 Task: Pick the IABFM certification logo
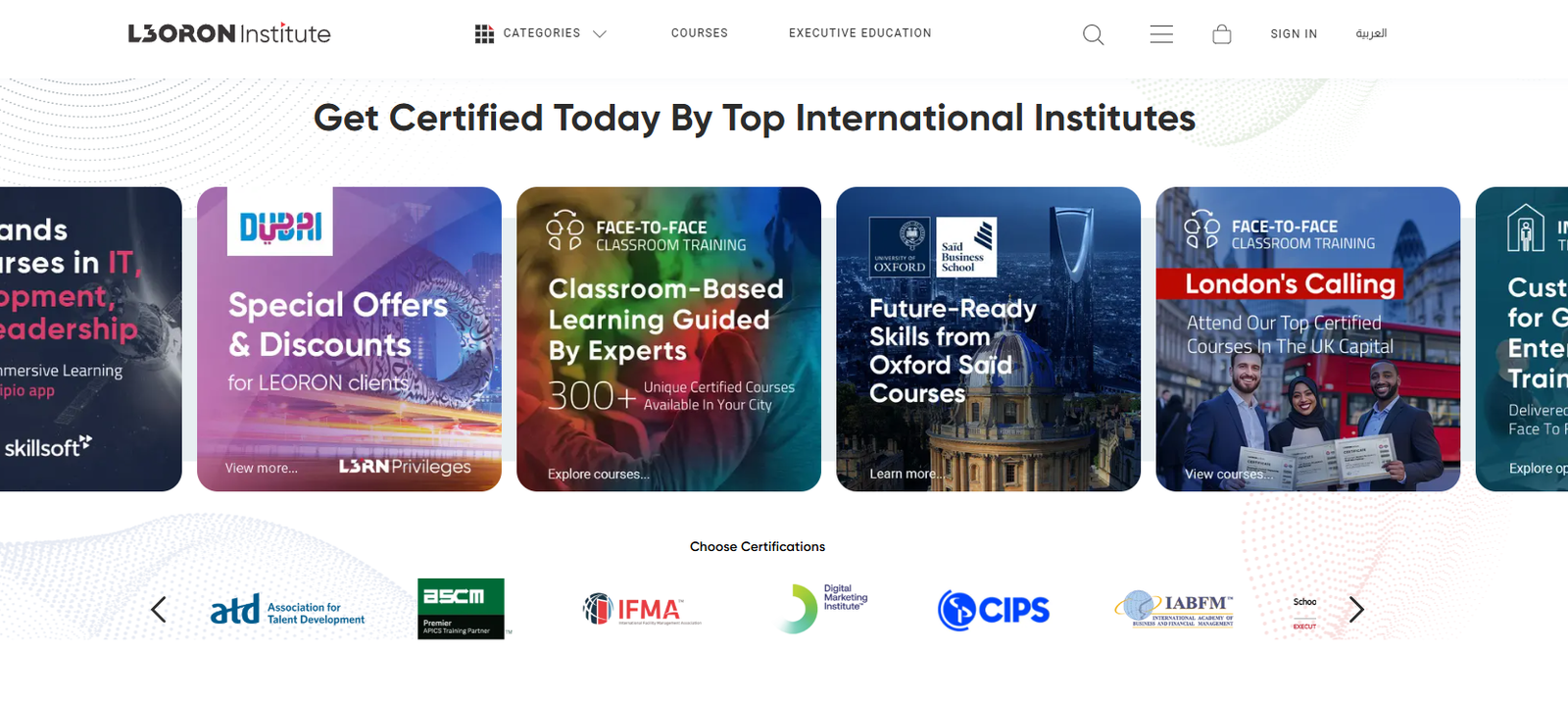point(1174,609)
